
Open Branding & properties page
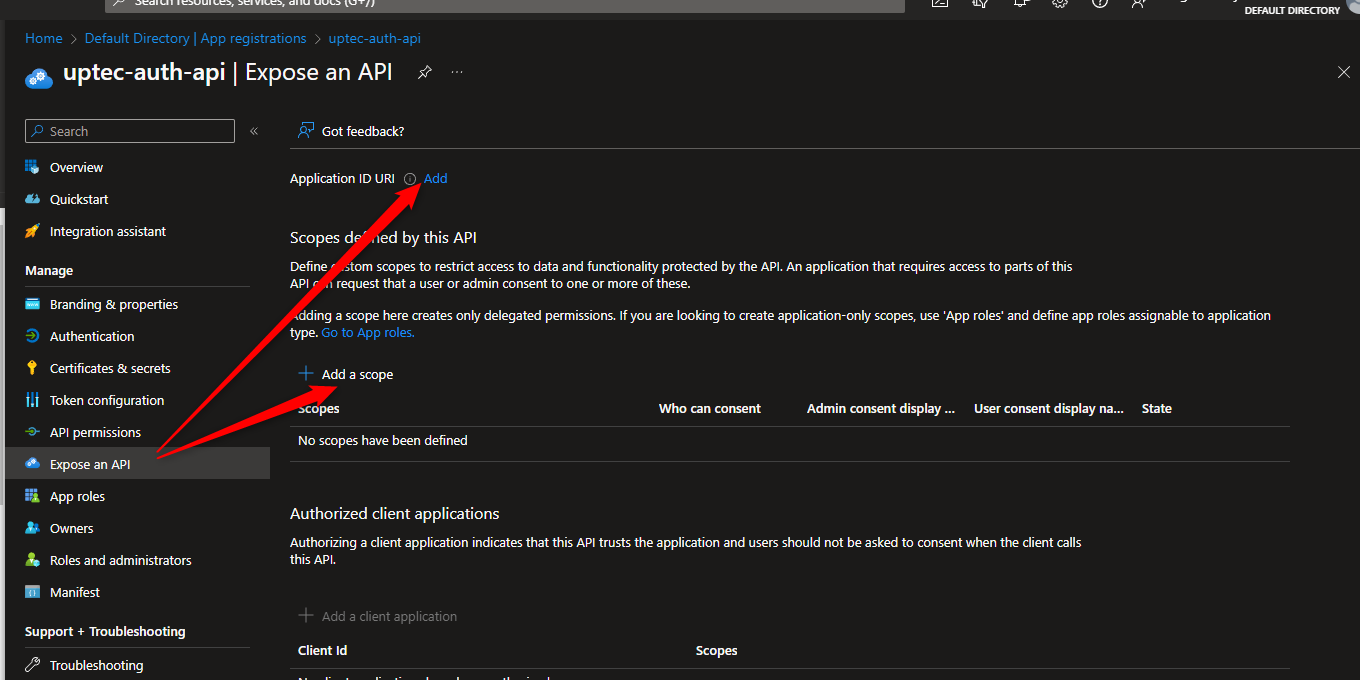tap(113, 304)
